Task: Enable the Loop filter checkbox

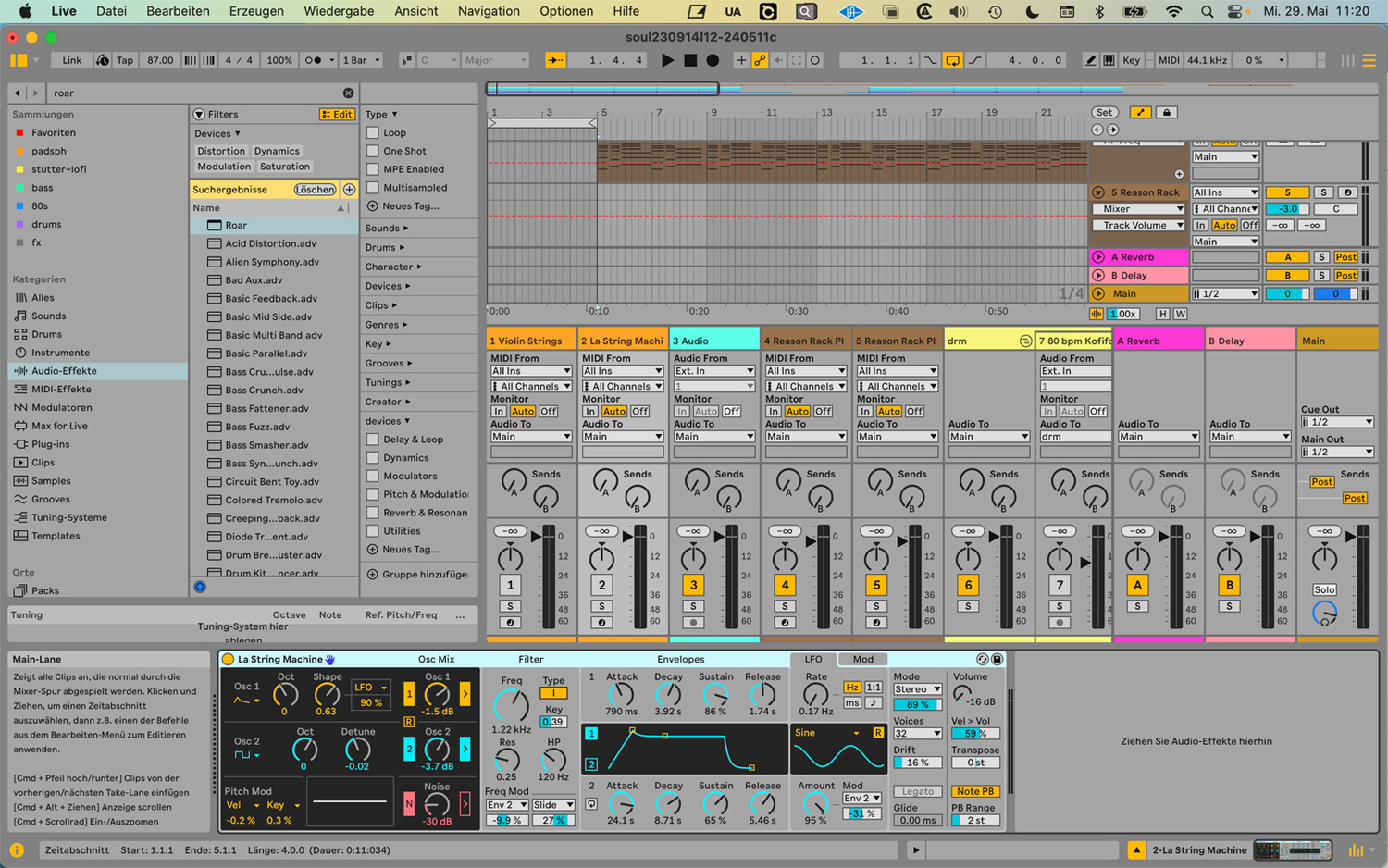Action: coord(373,132)
